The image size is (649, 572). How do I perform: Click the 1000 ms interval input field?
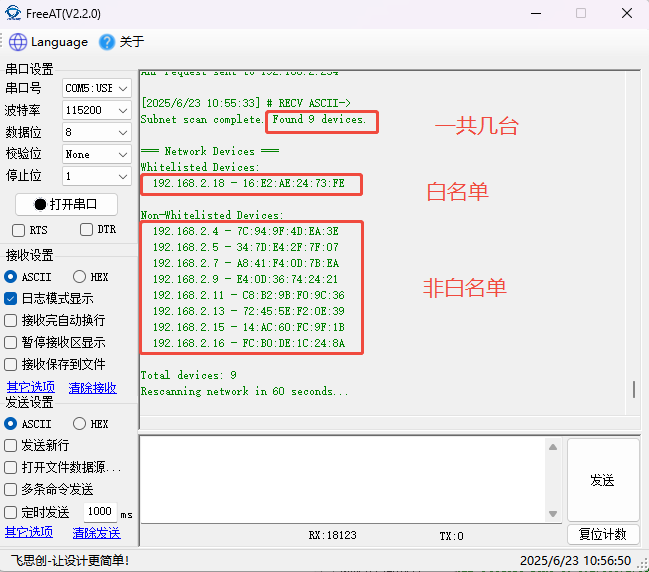tap(100, 512)
